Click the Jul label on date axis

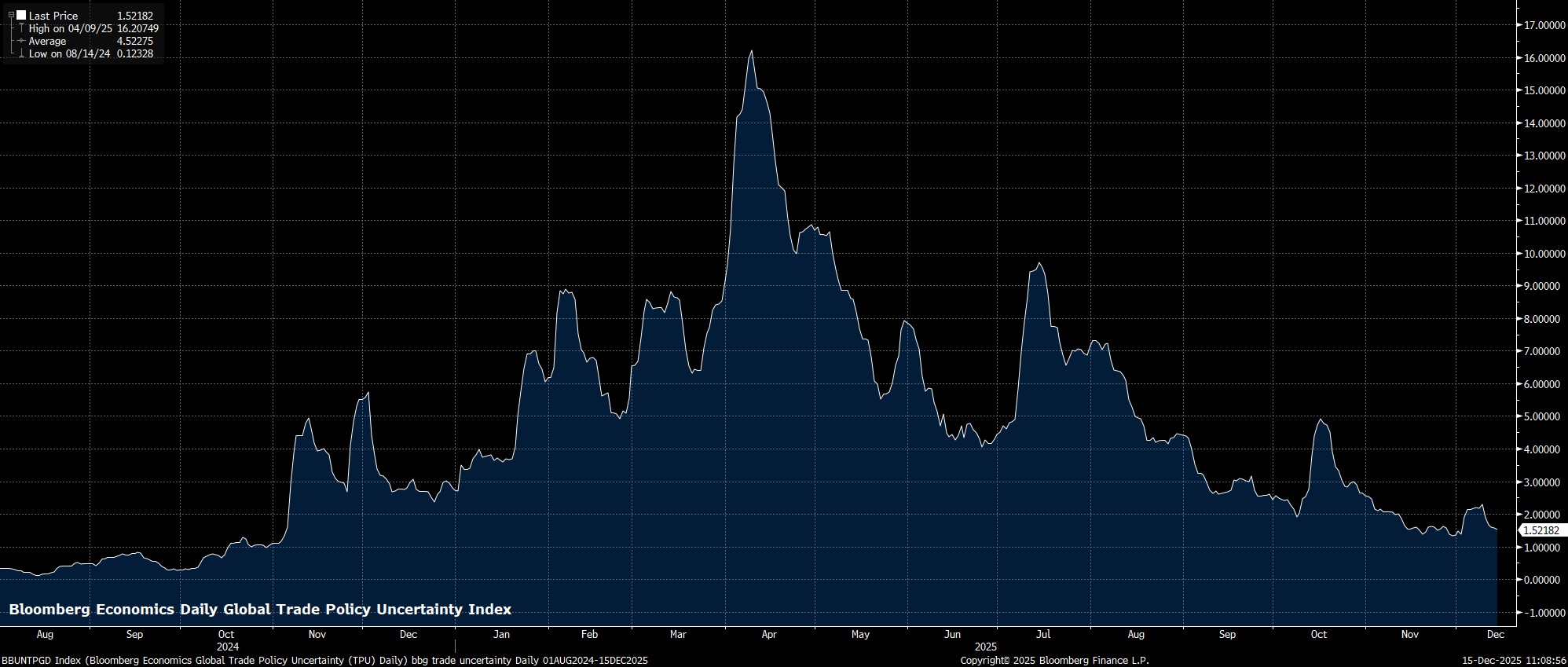tap(1043, 634)
